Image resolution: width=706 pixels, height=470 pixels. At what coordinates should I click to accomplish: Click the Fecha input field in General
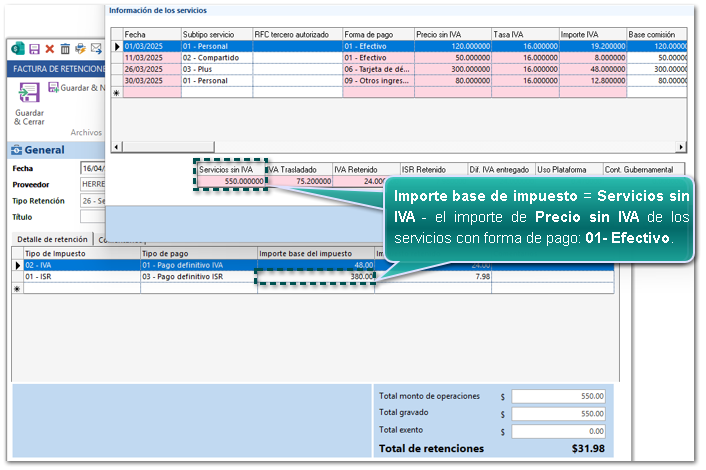coord(93,168)
